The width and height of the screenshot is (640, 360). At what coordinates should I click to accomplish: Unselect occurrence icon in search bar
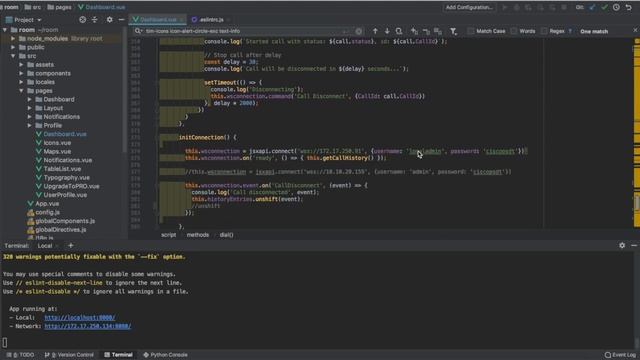tap(426, 31)
